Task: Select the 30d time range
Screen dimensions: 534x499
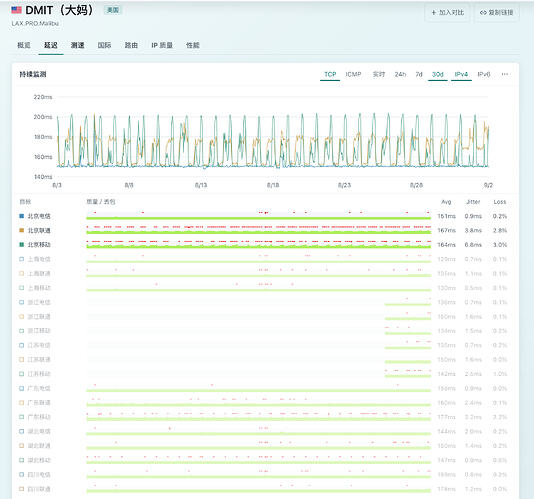Action: point(438,74)
